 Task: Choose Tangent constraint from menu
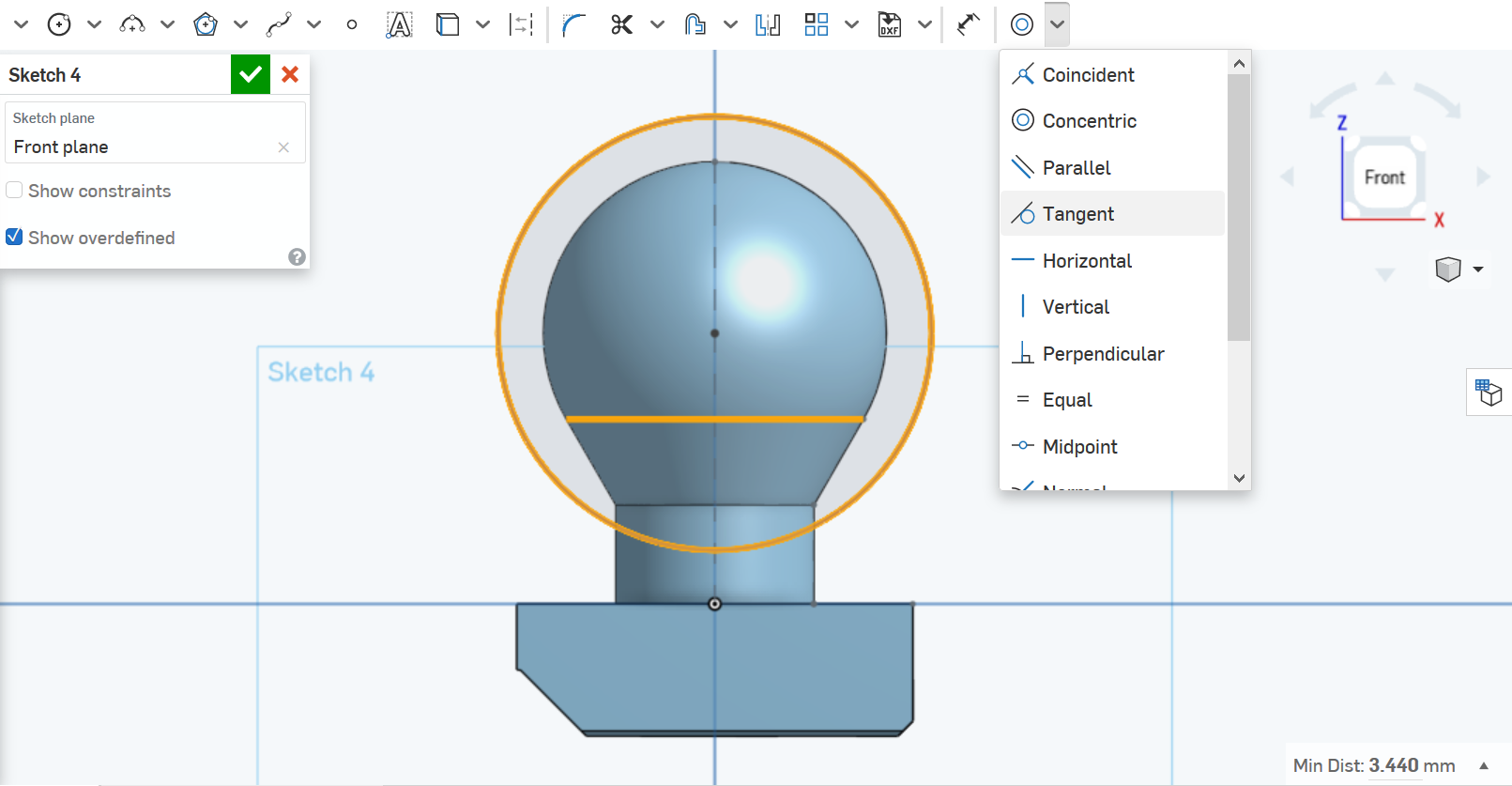[x=1113, y=213]
